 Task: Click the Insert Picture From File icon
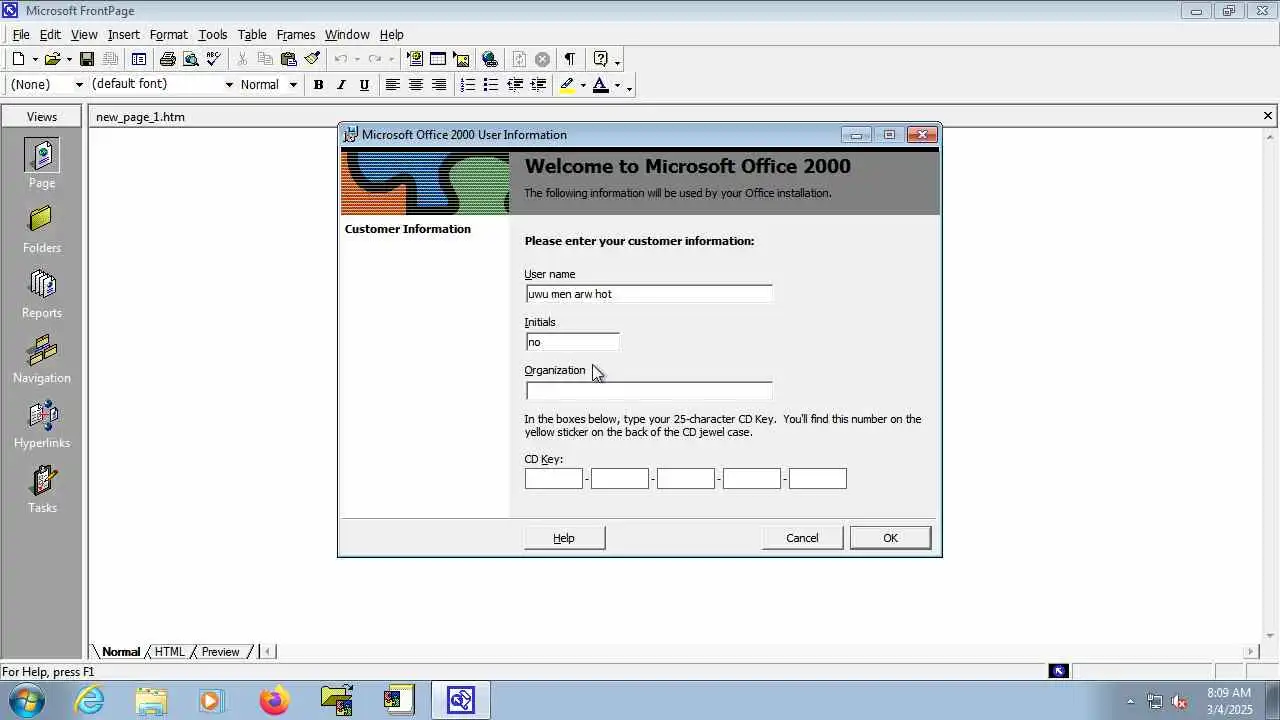coord(461,59)
